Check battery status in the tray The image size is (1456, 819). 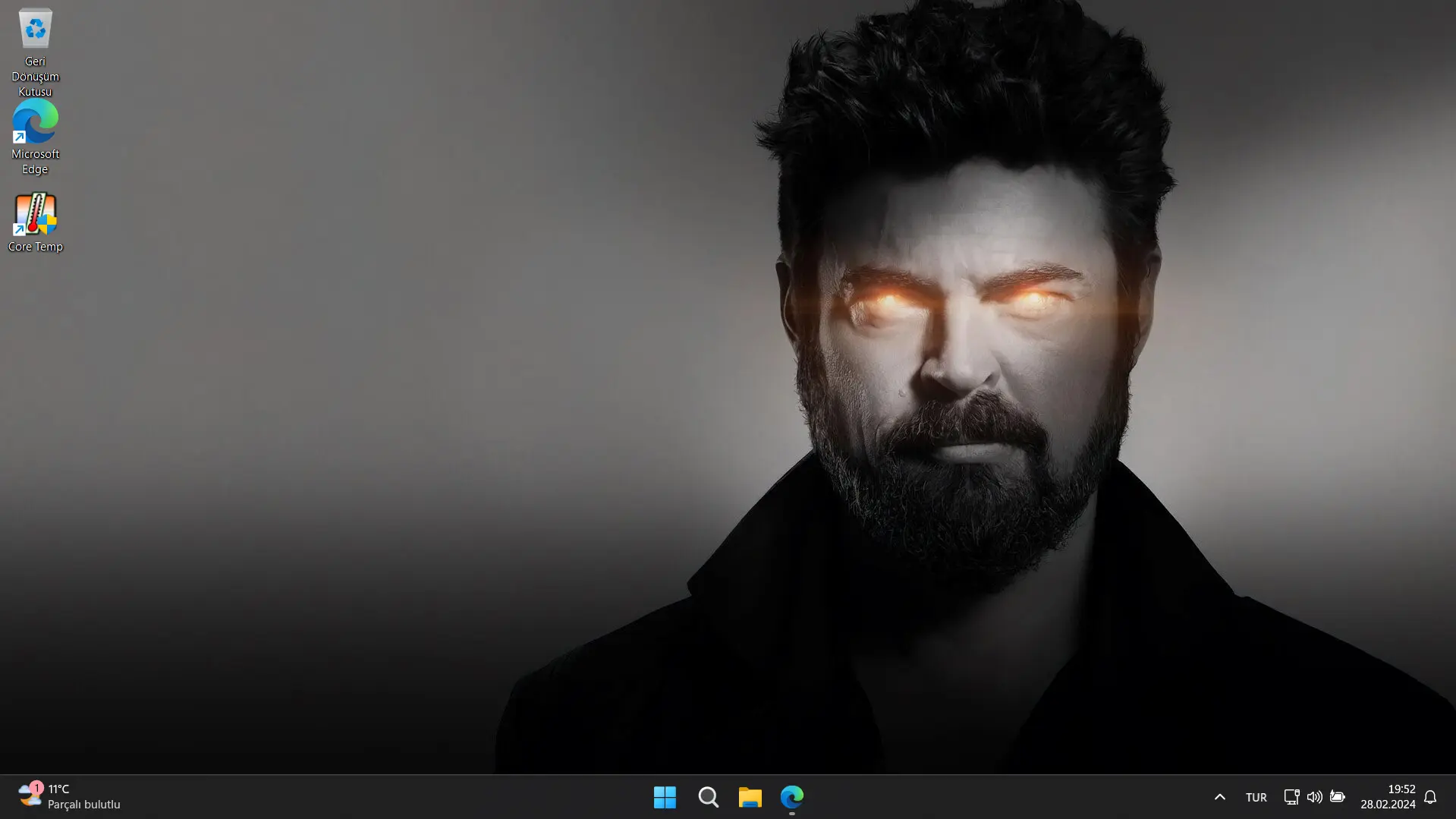(1337, 797)
